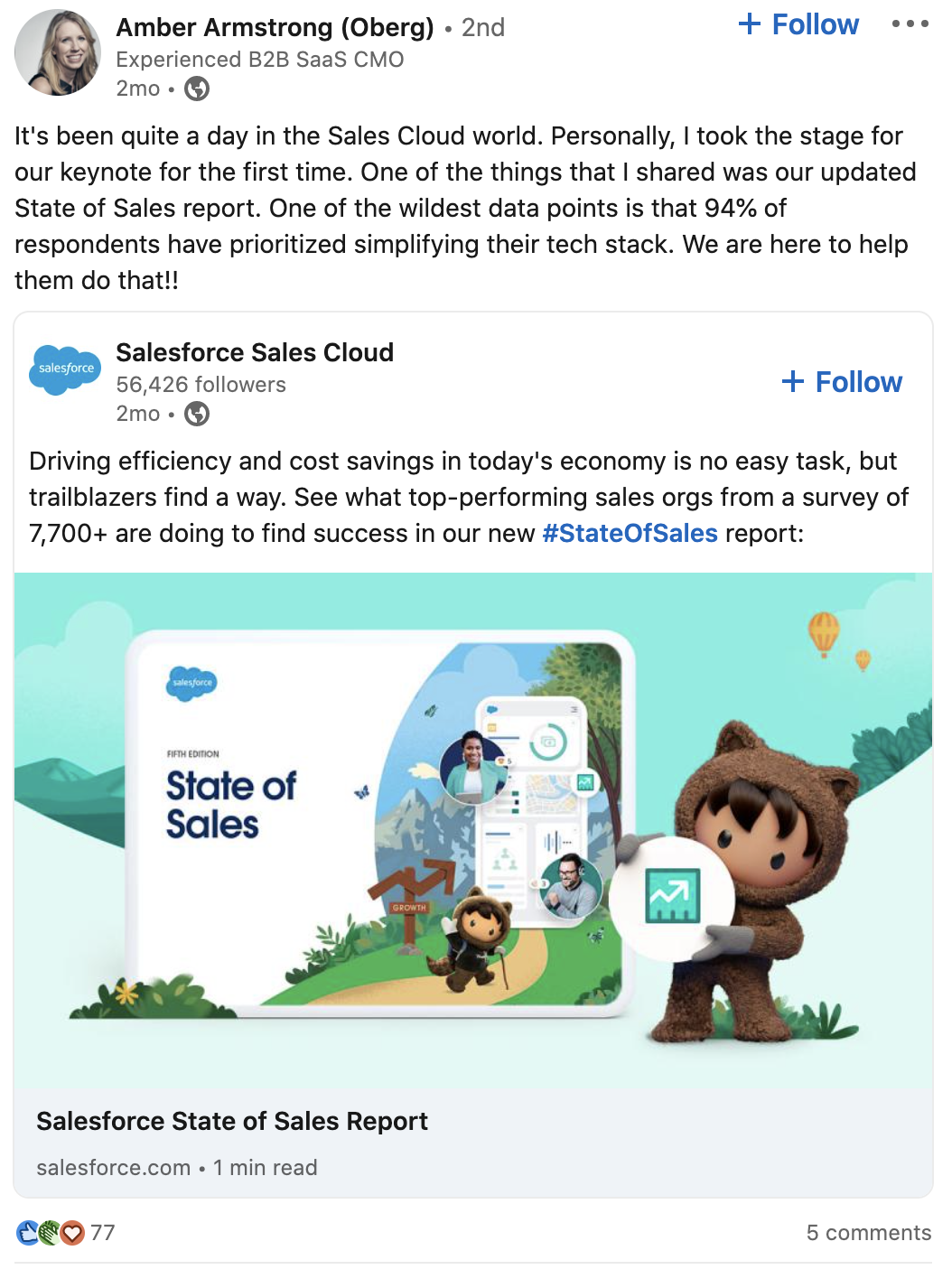View the 77 reactions list
The width and height of the screenshot is (952, 1288).
(103, 1232)
